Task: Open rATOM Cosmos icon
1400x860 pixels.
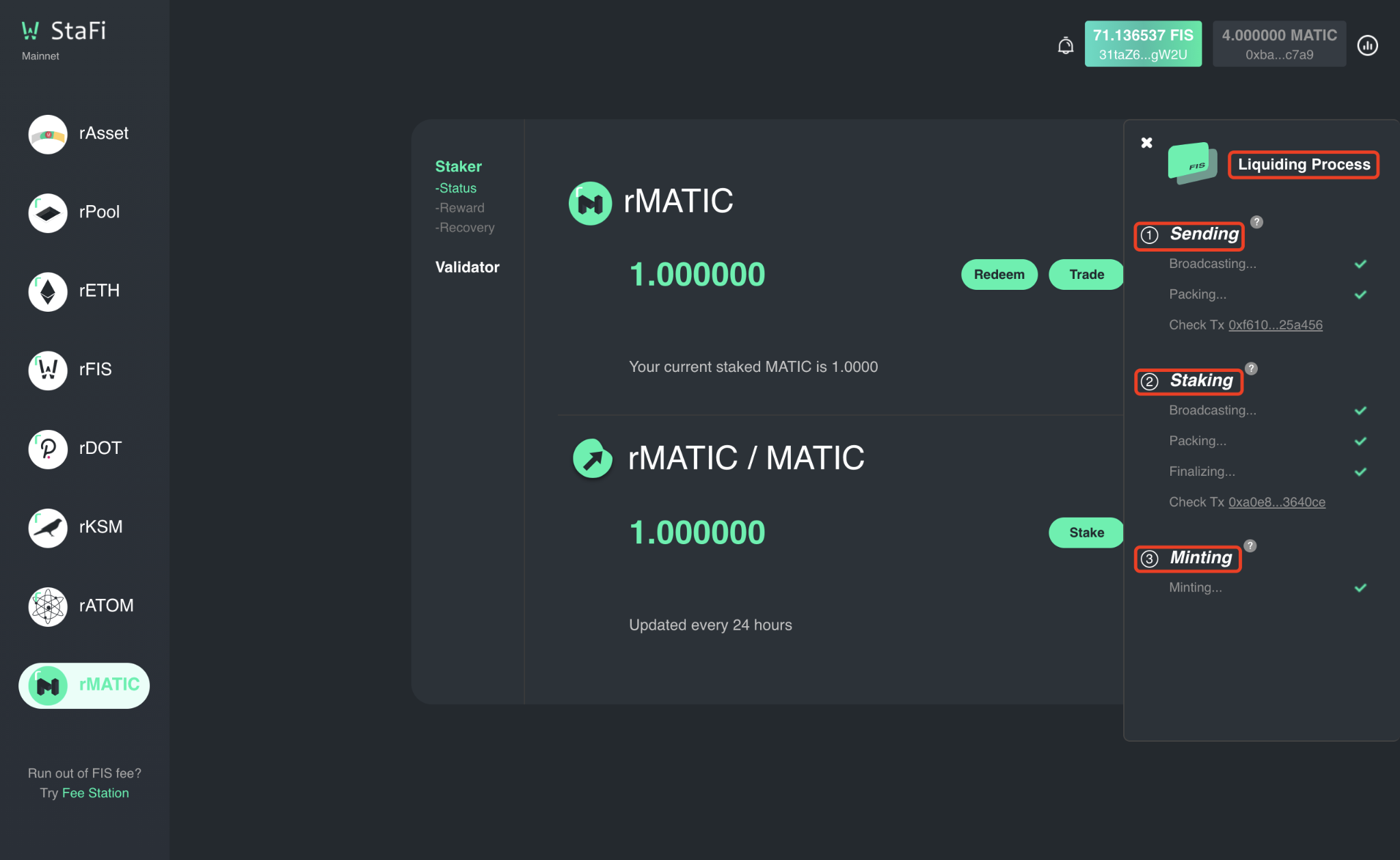Action: tap(48, 606)
